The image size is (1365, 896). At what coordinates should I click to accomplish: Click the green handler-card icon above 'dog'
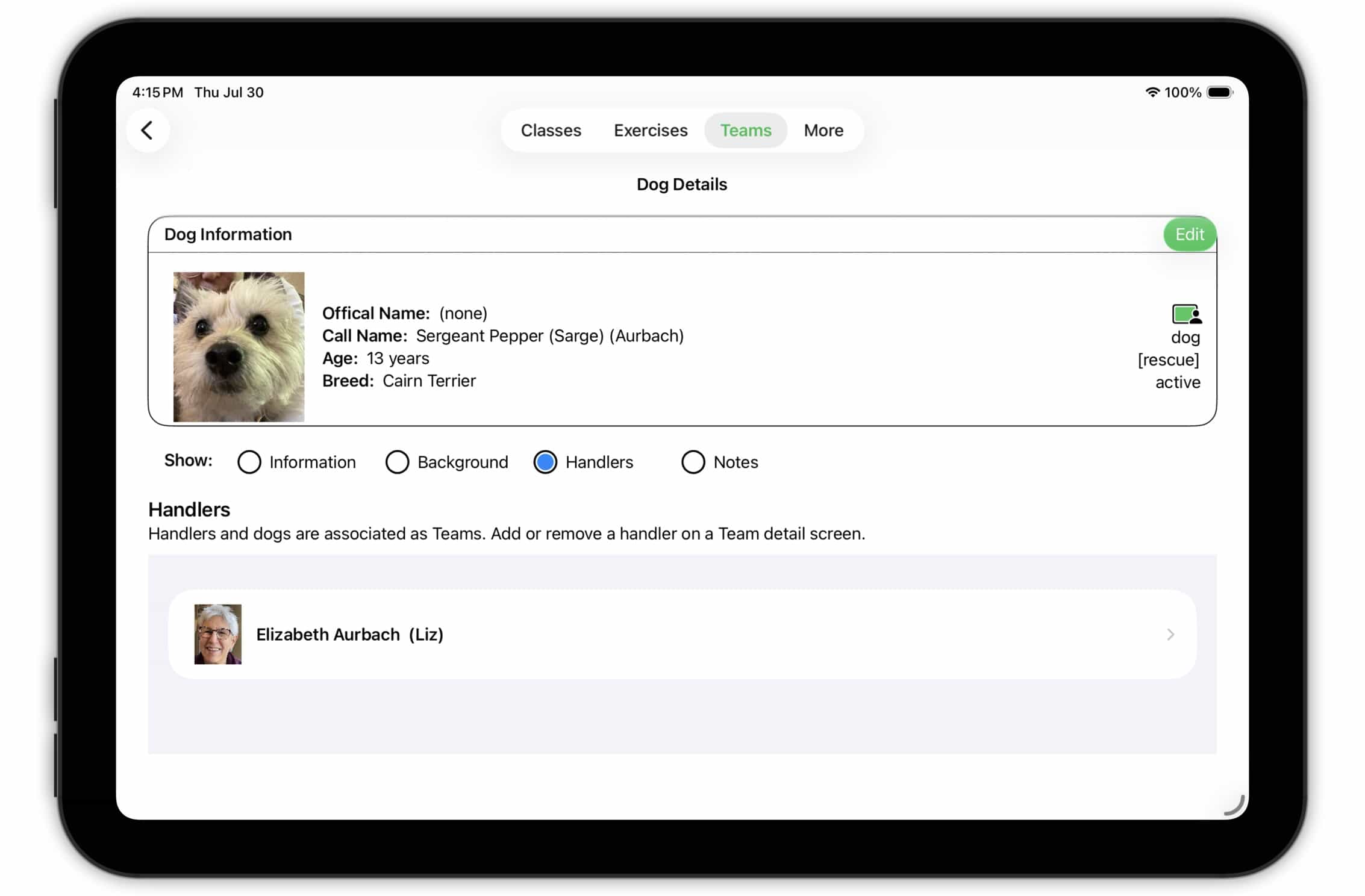click(x=1186, y=314)
